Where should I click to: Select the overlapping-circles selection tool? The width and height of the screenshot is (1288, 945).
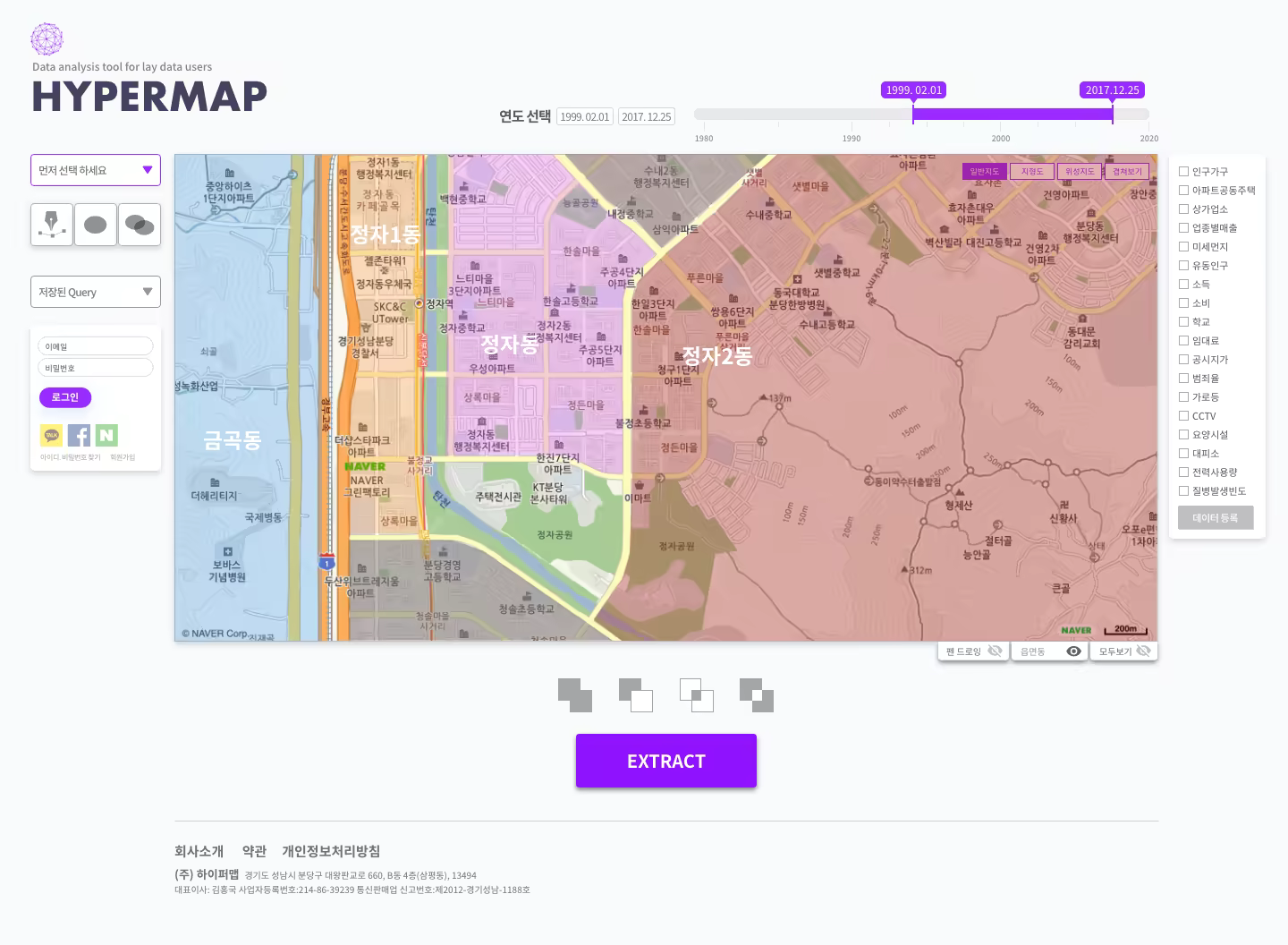pos(139,225)
